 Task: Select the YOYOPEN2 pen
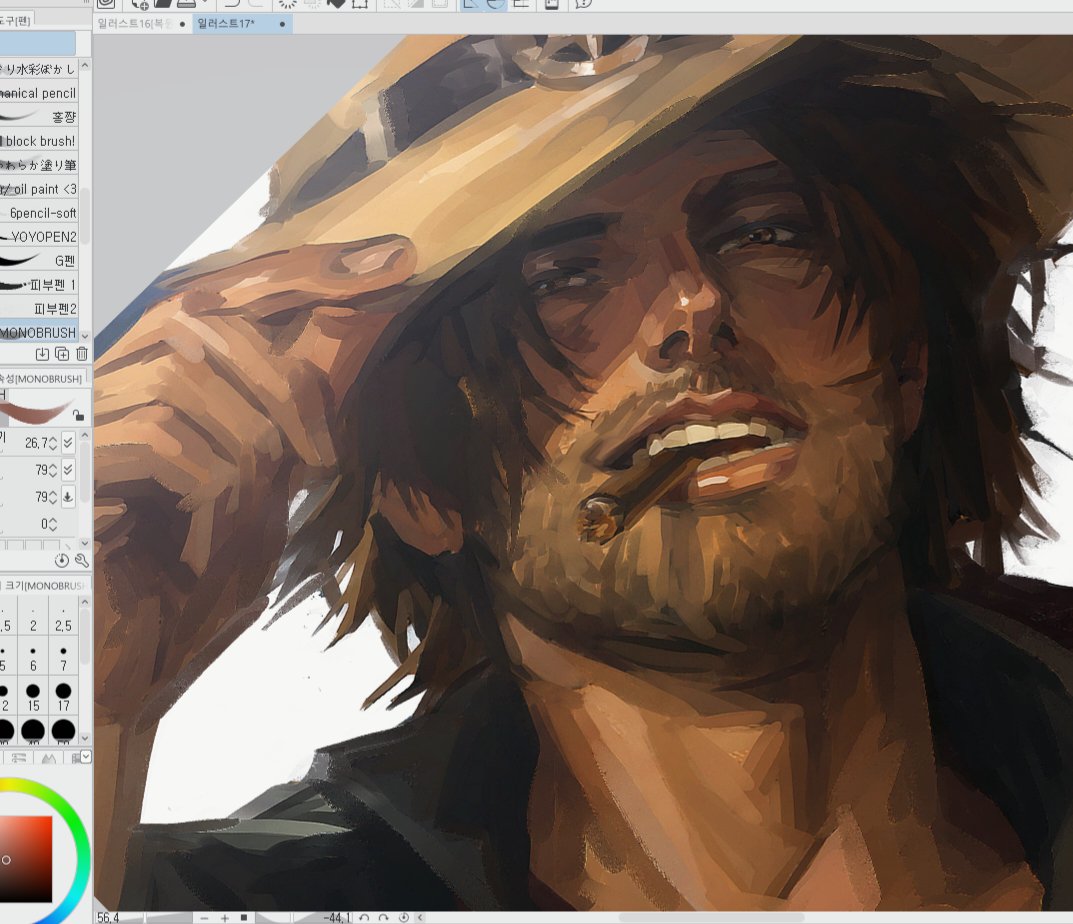click(39, 237)
